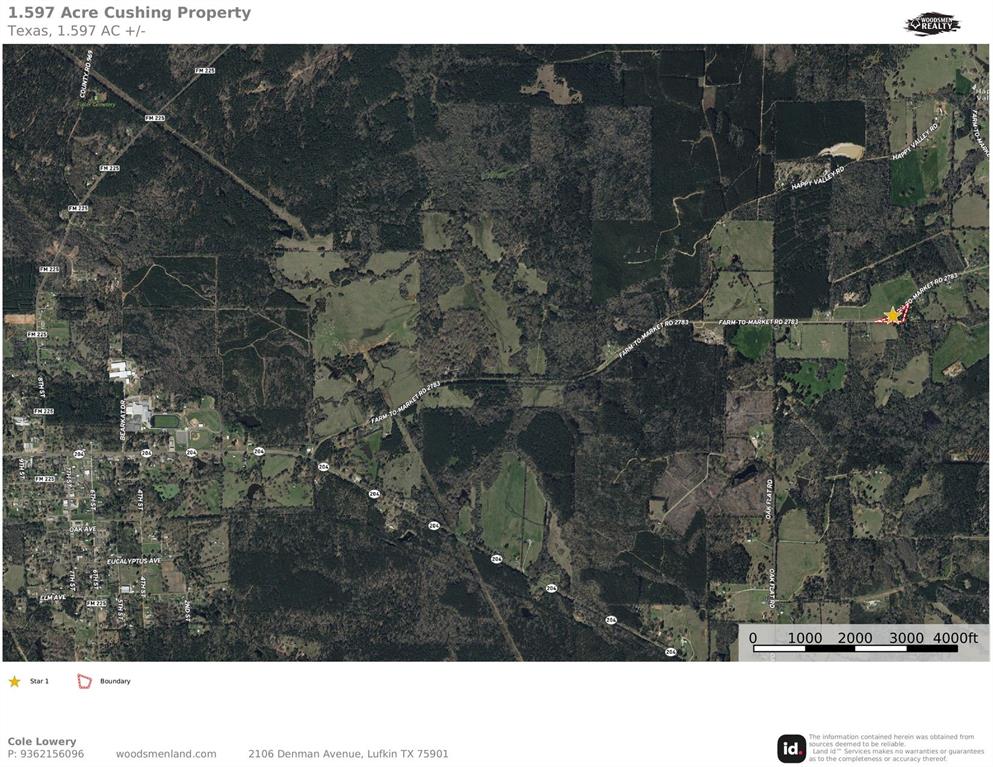Click the red dashed property boundary
The width and height of the screenshot is (993, 767).
[894, 314]
